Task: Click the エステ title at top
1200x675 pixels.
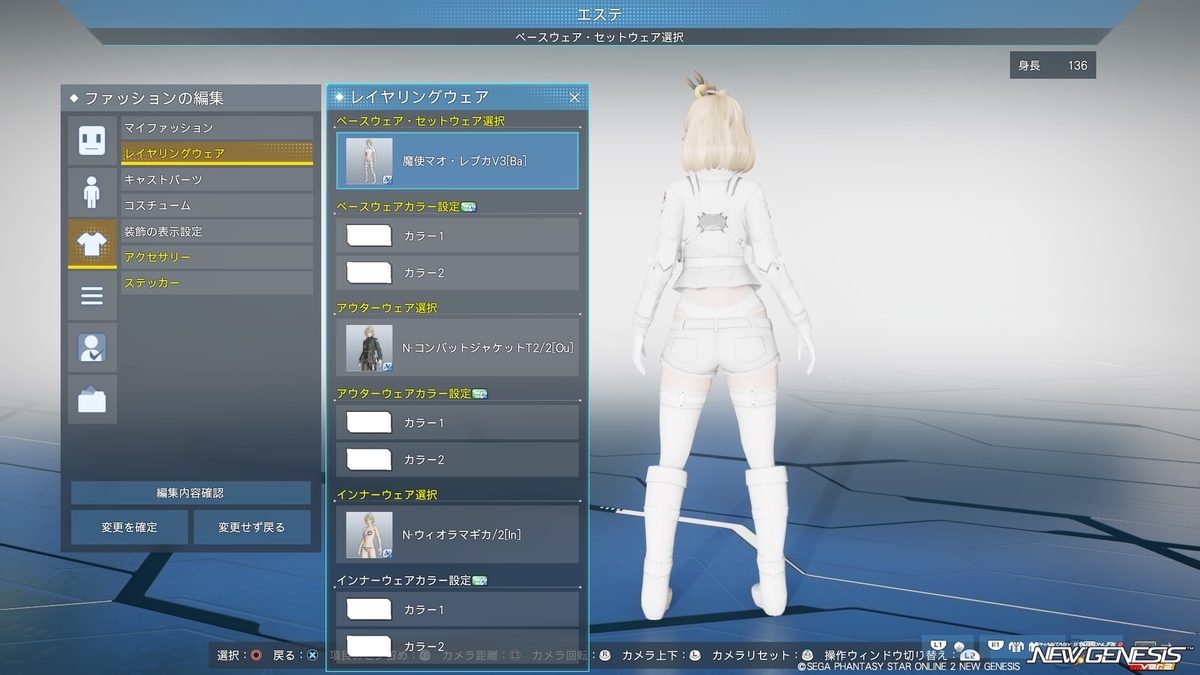Action: click(600, 14)
